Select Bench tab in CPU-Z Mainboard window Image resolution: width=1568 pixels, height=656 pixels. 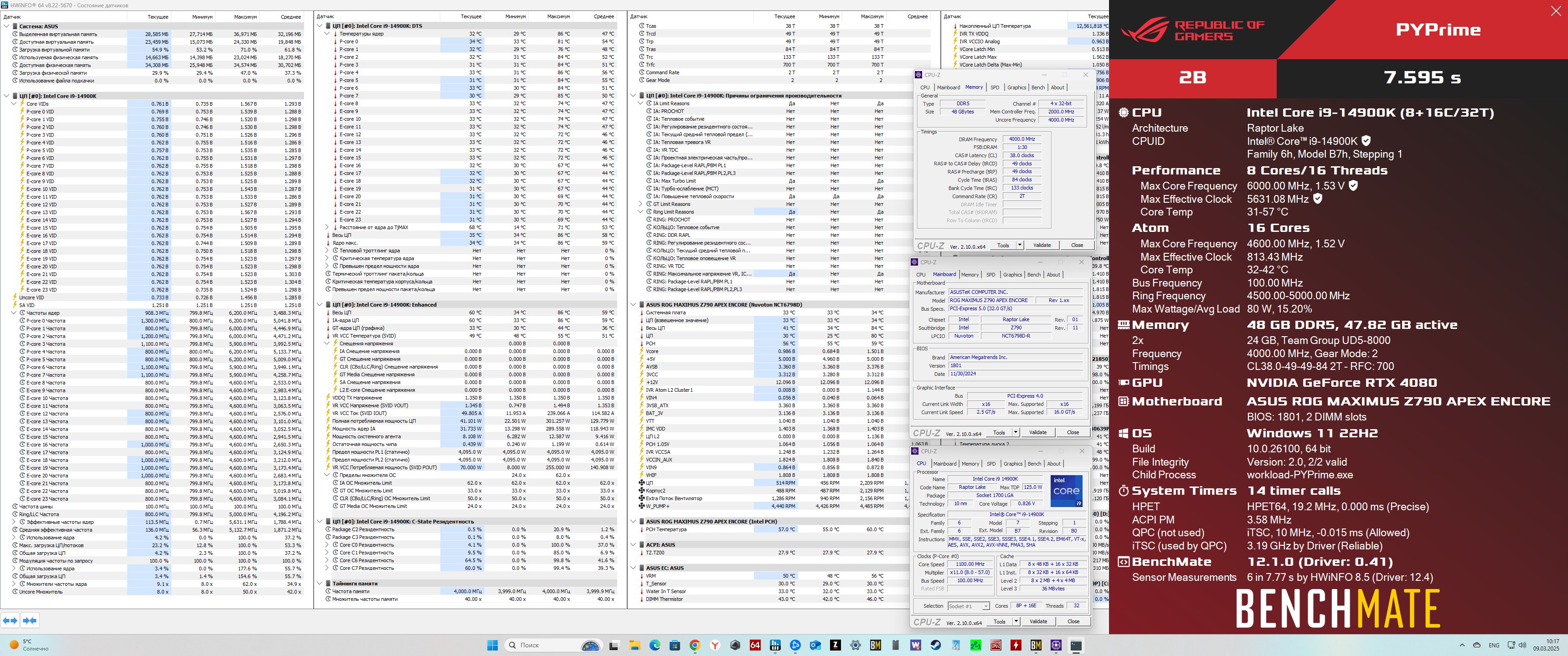(1034, 275)
